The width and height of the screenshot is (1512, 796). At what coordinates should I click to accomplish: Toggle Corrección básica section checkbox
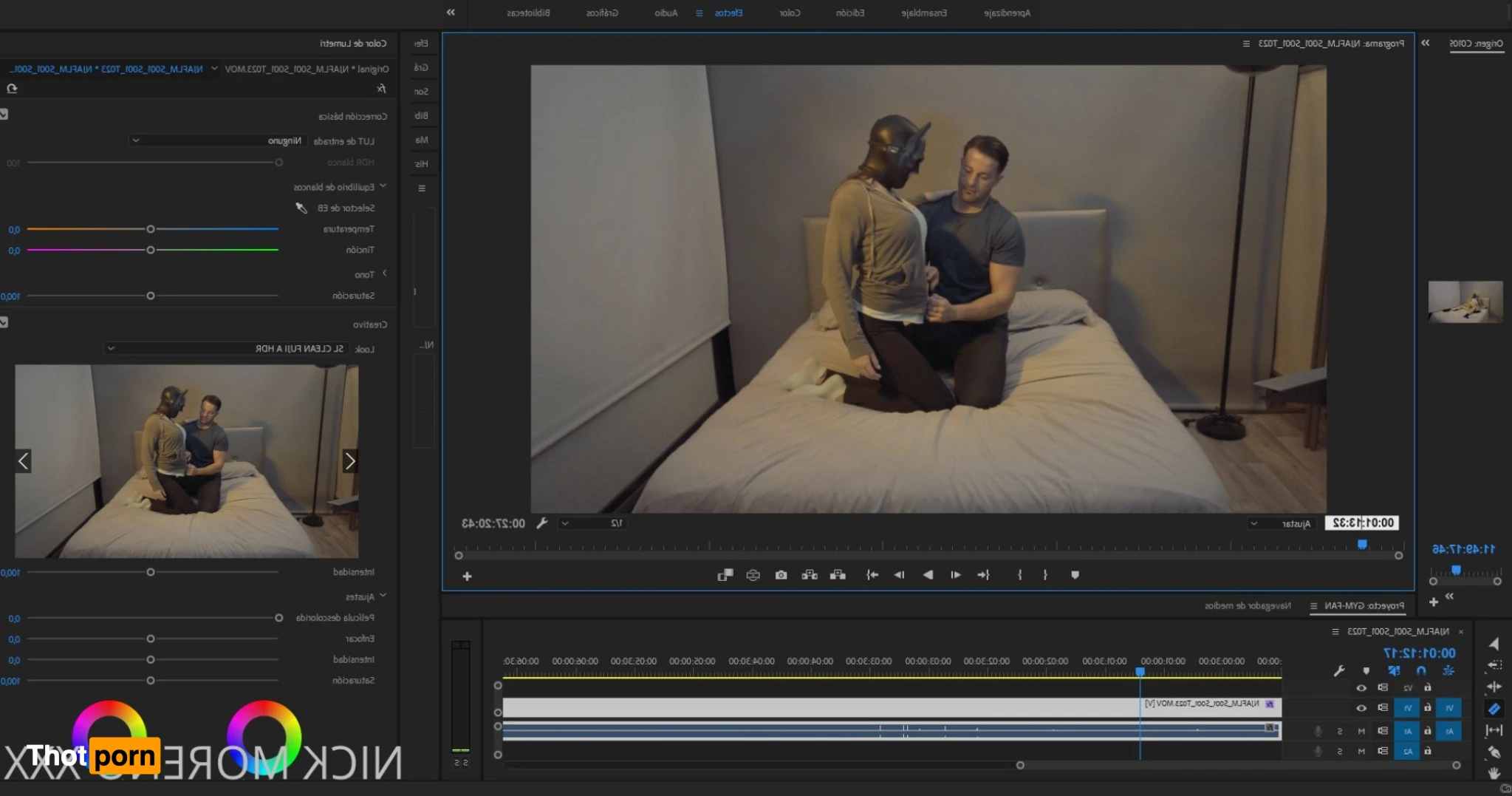click(x=4, y=115)
